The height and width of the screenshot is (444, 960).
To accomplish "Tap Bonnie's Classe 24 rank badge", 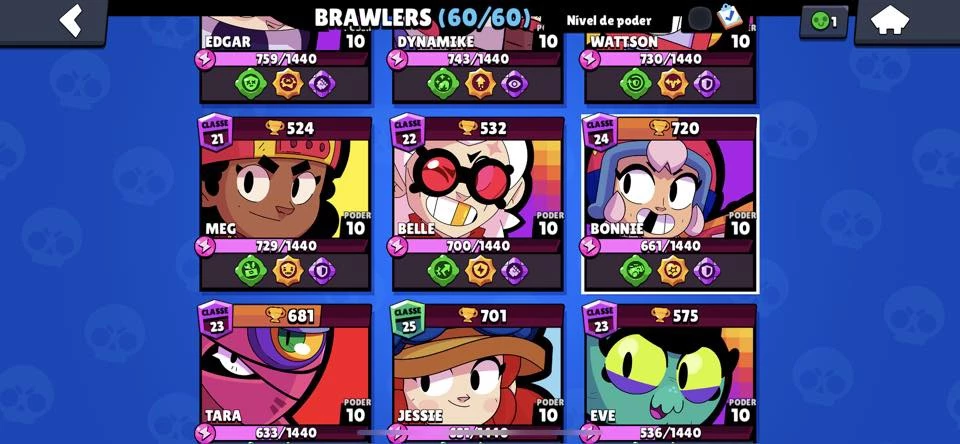I will tap(601, 132).
